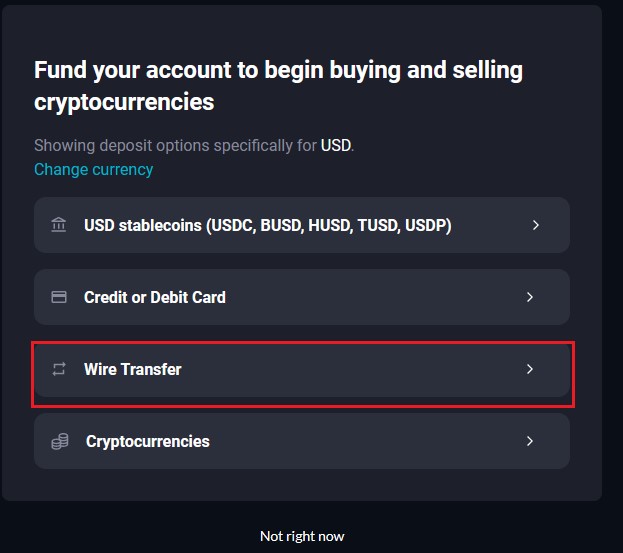Viewport: 623px width, 553px height.
Task: Click the white USD currency text
Action: click(x=336, y=145)
